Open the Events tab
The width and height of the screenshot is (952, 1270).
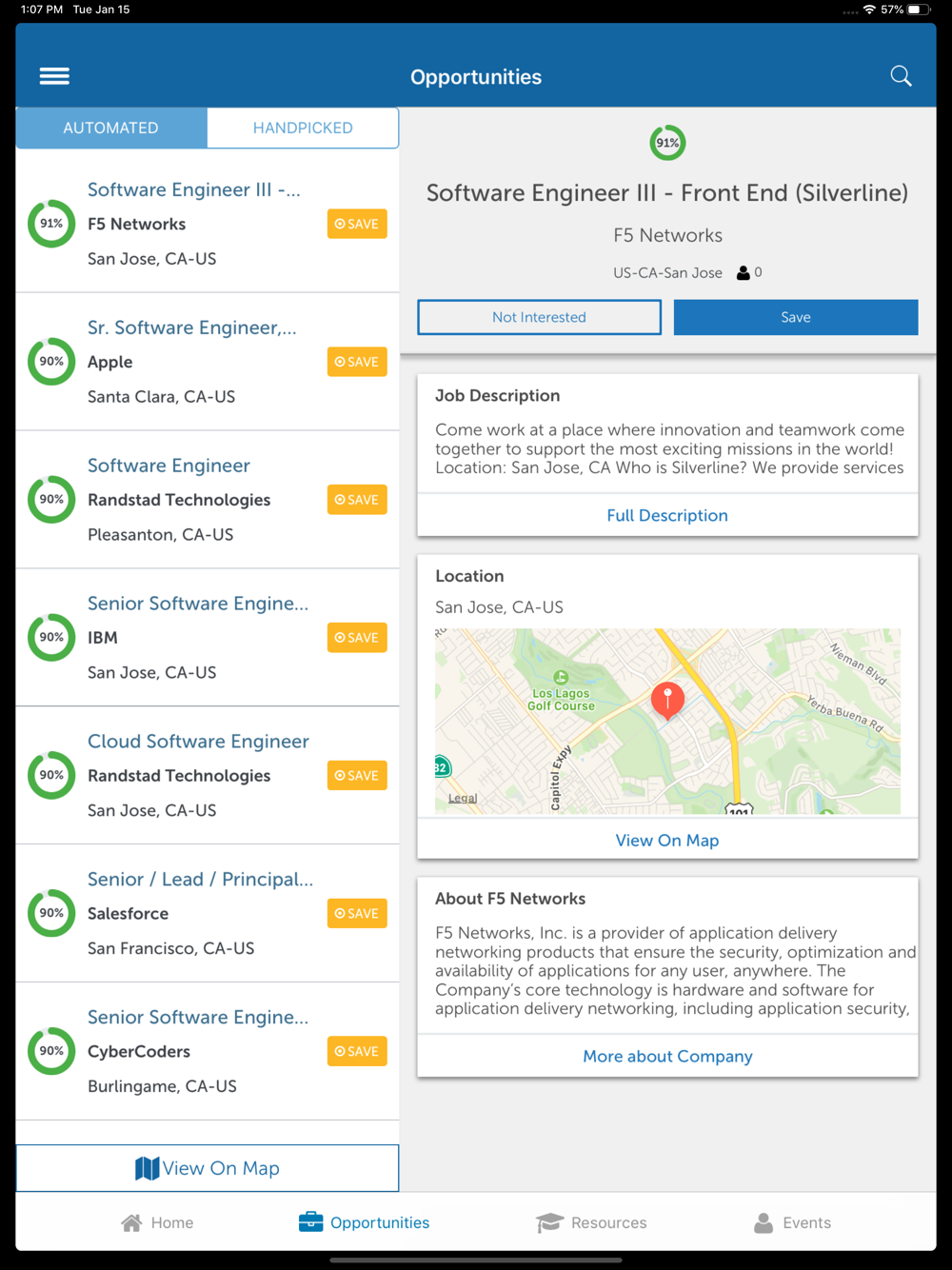click(792, 1222)
